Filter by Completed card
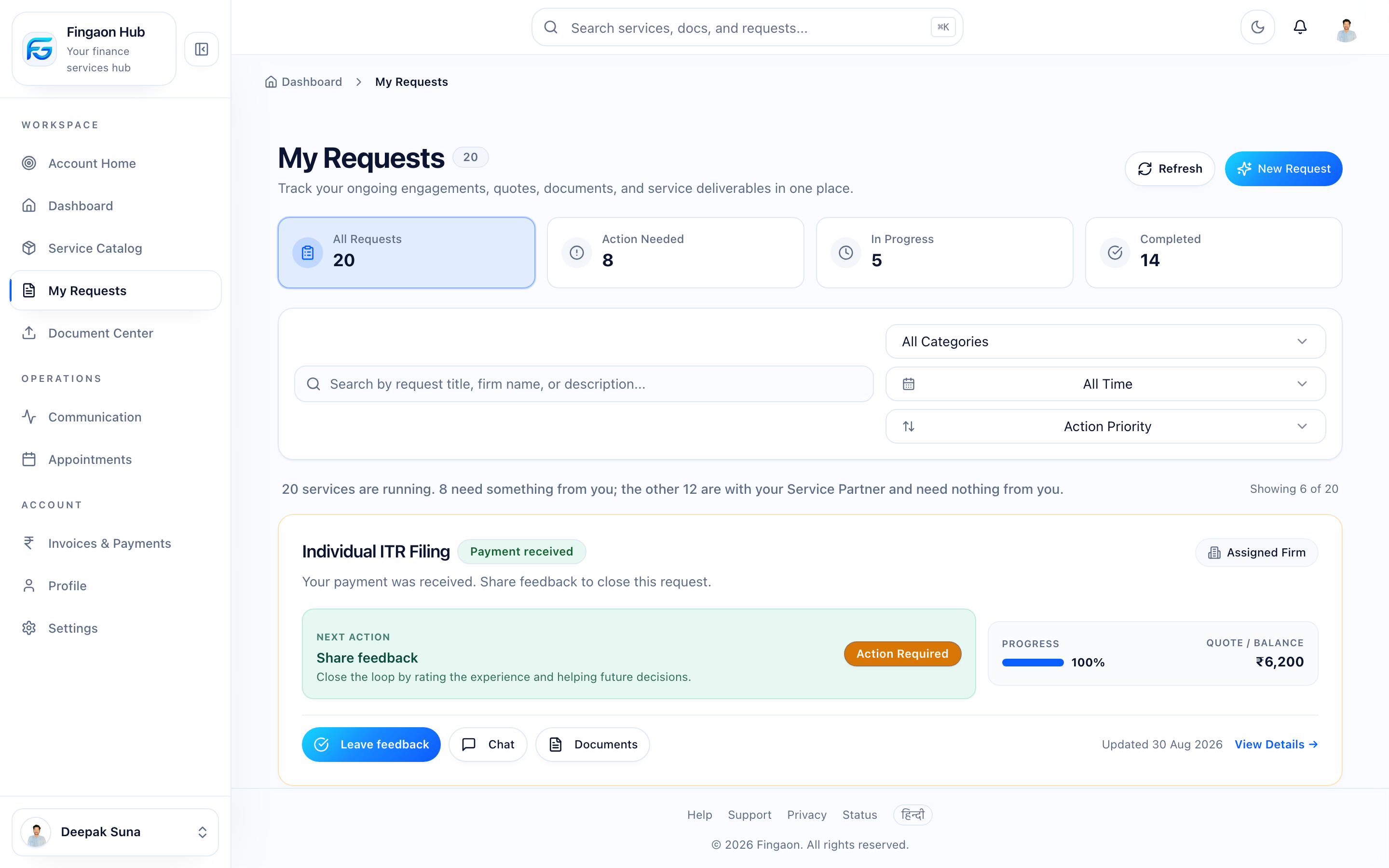1389x868 pixels. 1213,253
